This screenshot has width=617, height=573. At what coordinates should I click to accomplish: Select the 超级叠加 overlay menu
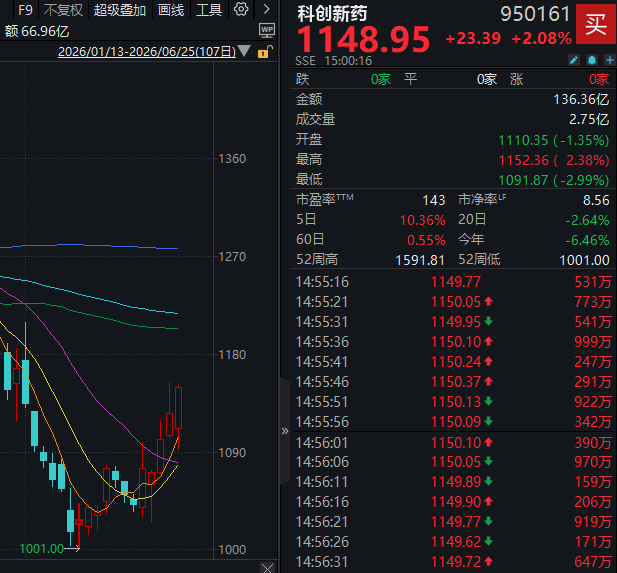click(120, 10)
